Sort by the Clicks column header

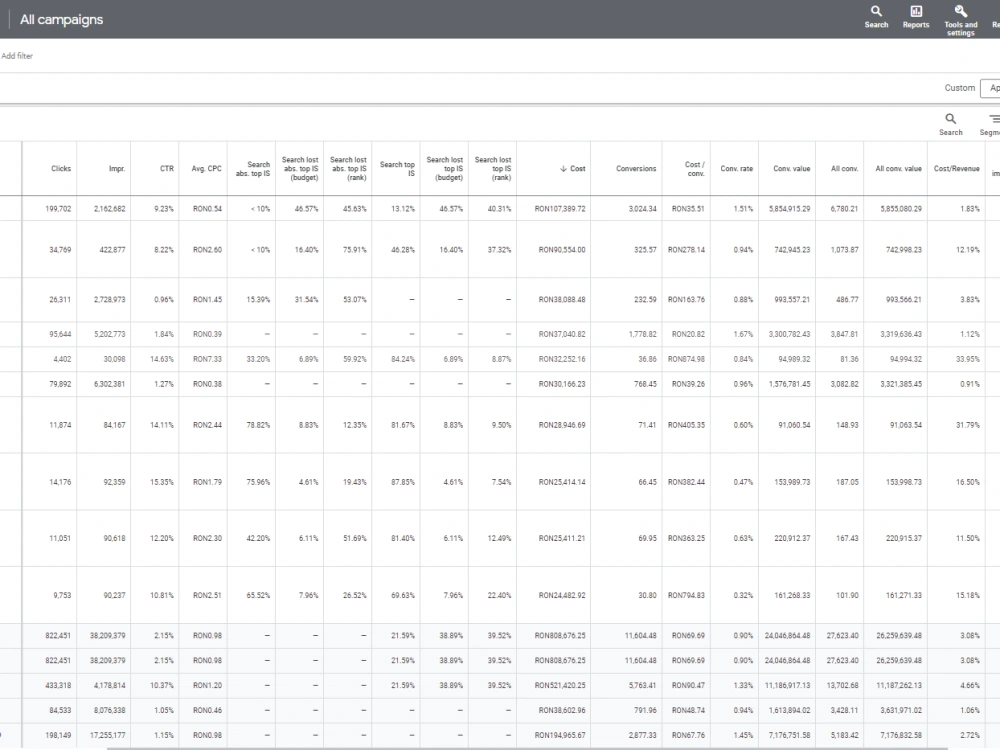click(x=61, y=168)
